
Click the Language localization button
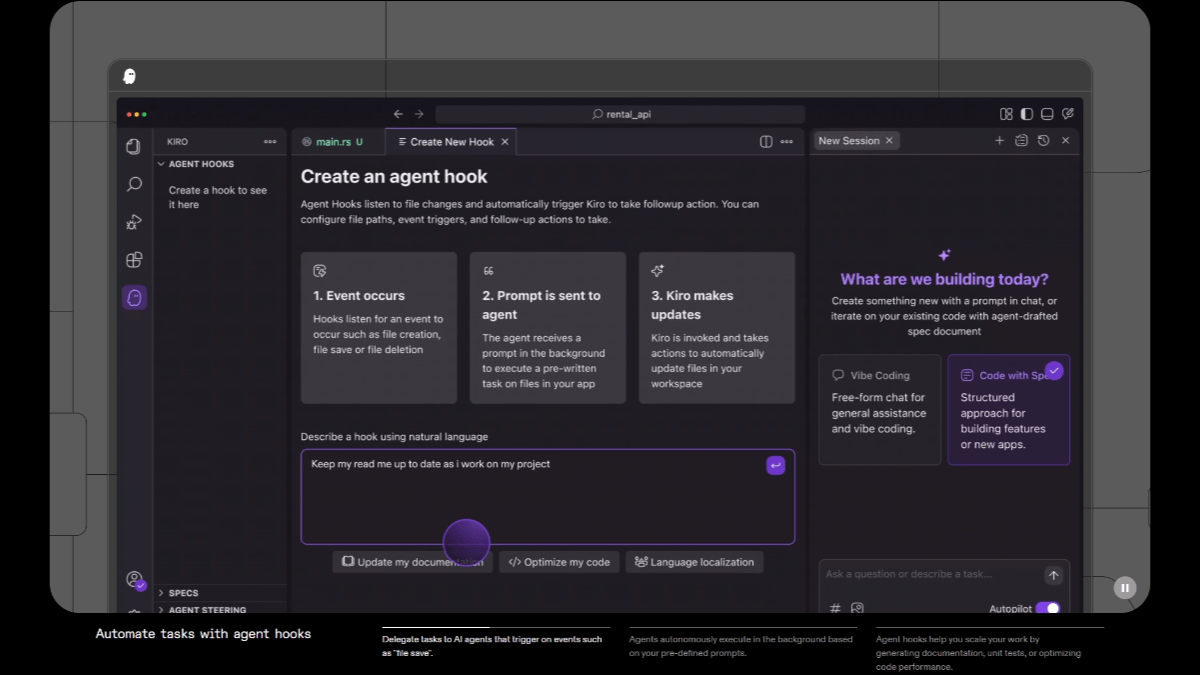point(694,562)
